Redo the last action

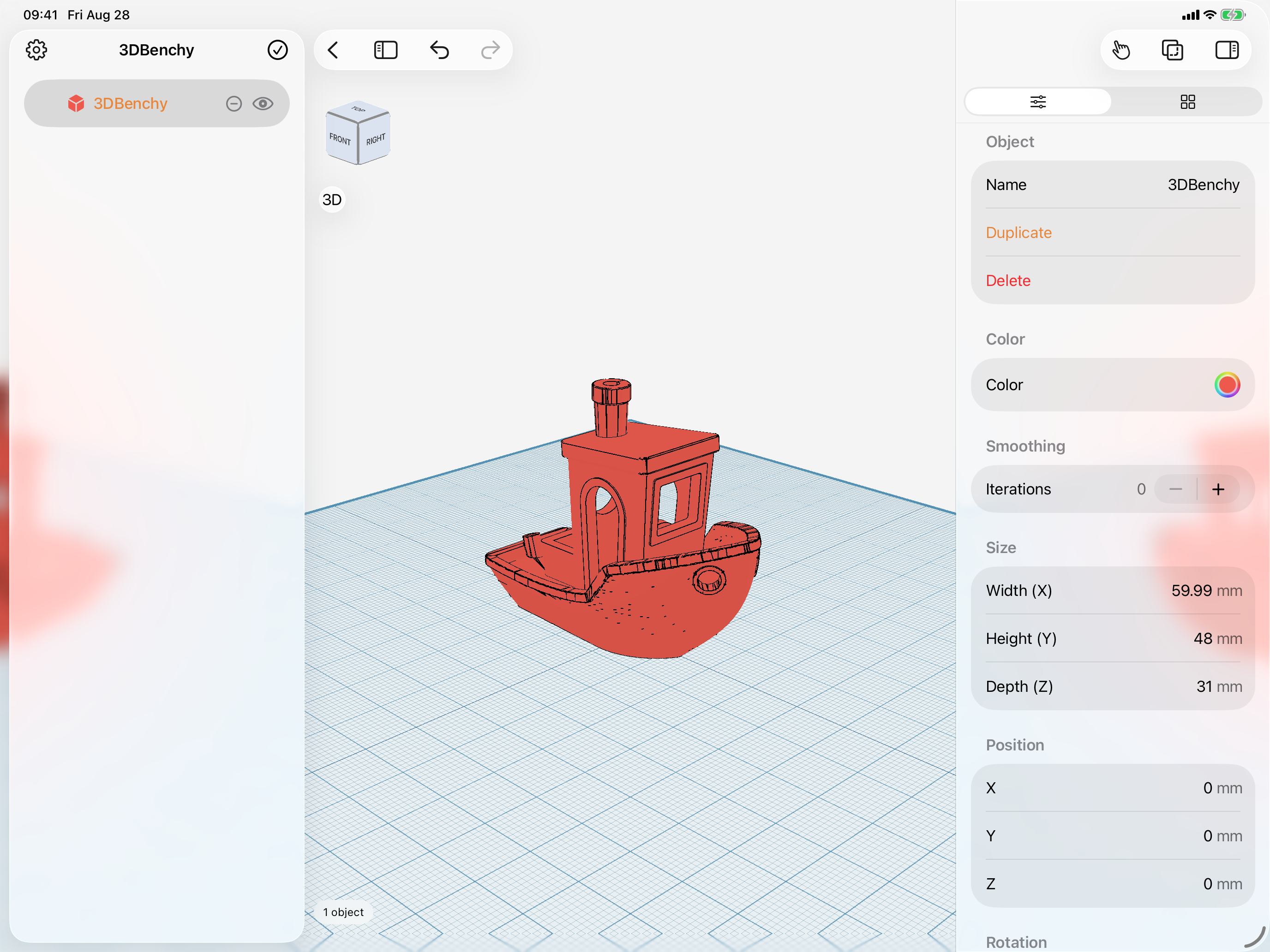pyautogui.click(x=490, y=50)
